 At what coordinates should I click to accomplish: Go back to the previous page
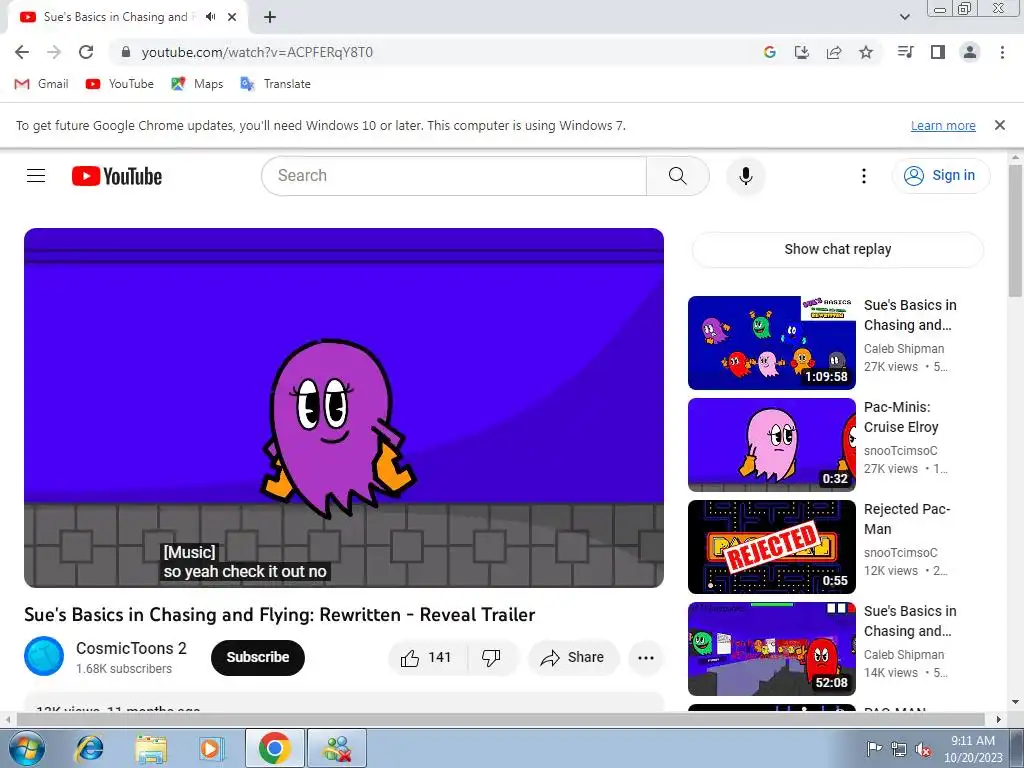tap(22, 52)
